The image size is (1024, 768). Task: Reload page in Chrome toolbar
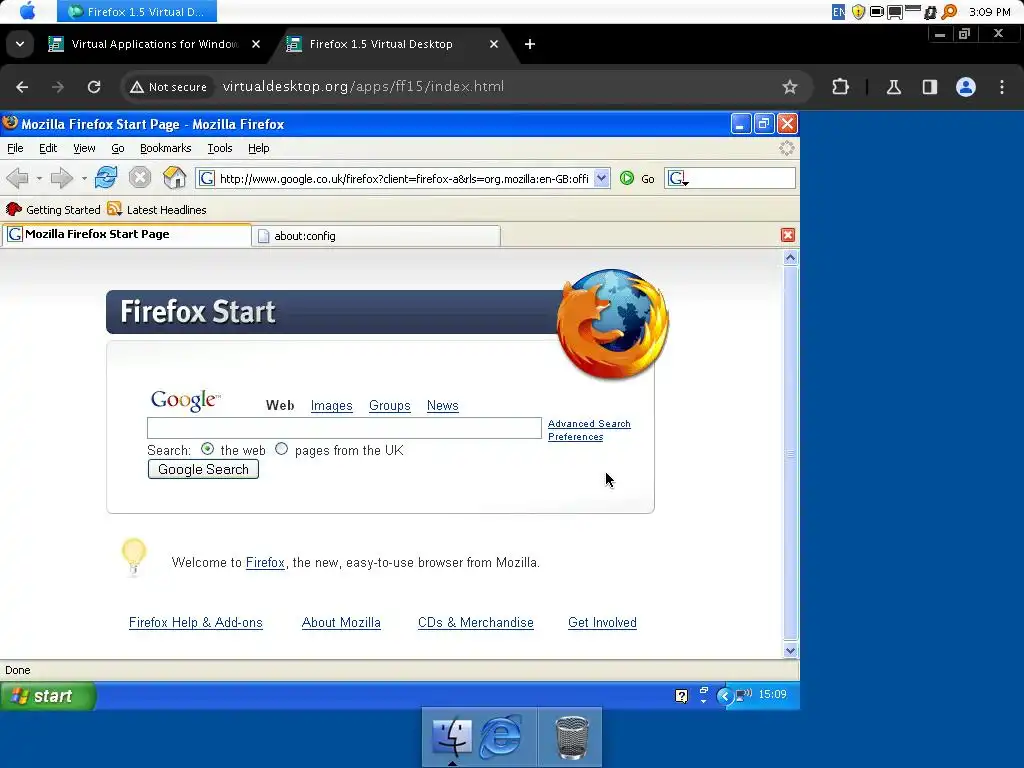click(94, 87)
